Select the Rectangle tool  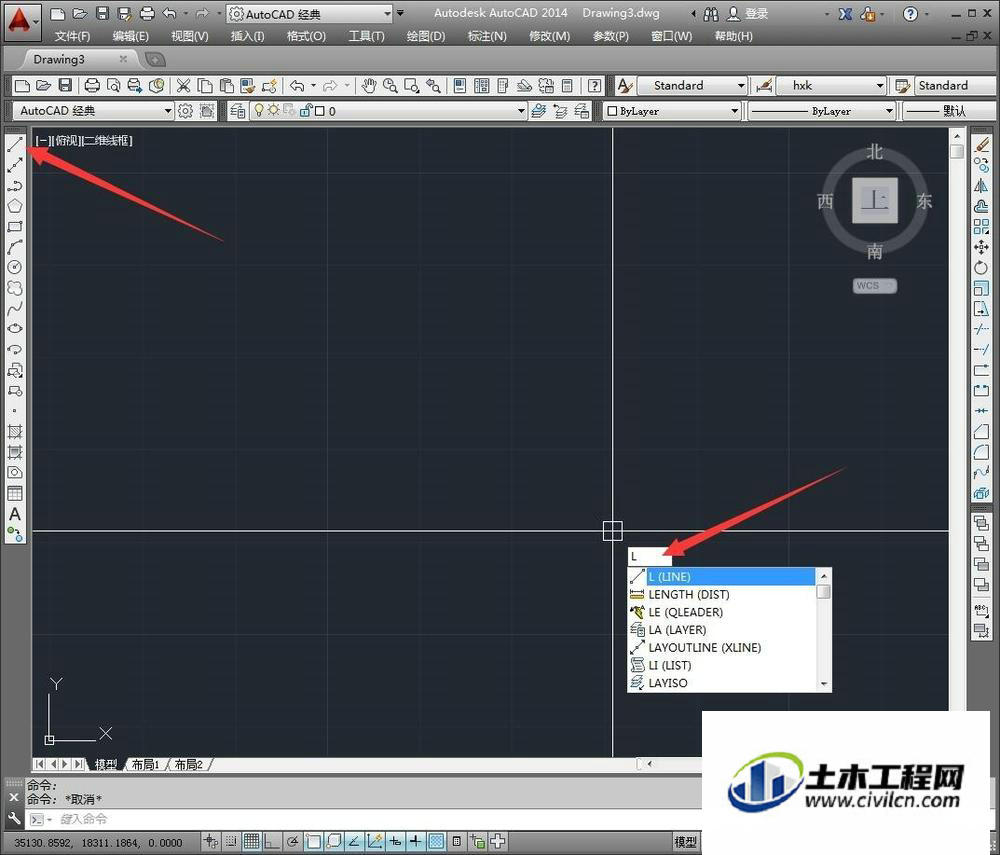(x=15, y=226)
